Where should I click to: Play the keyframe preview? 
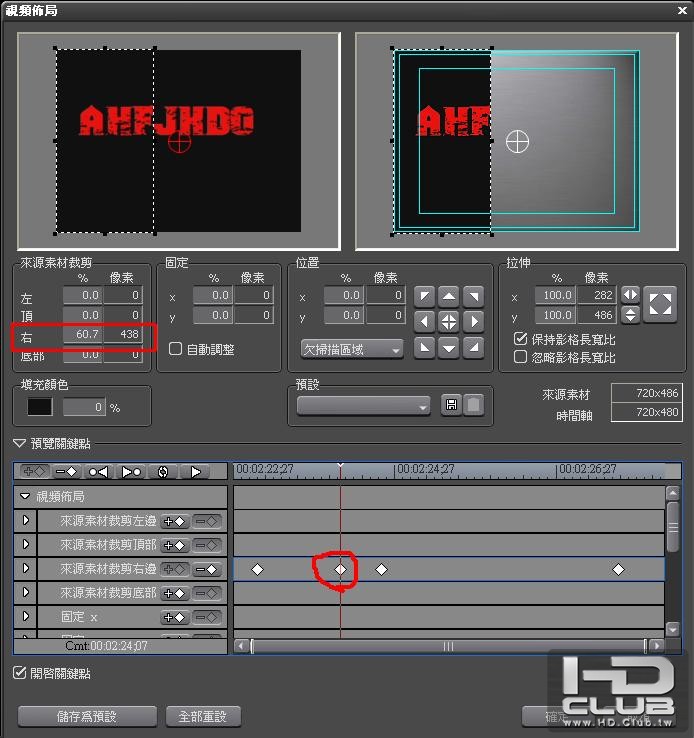coord(195,471)
